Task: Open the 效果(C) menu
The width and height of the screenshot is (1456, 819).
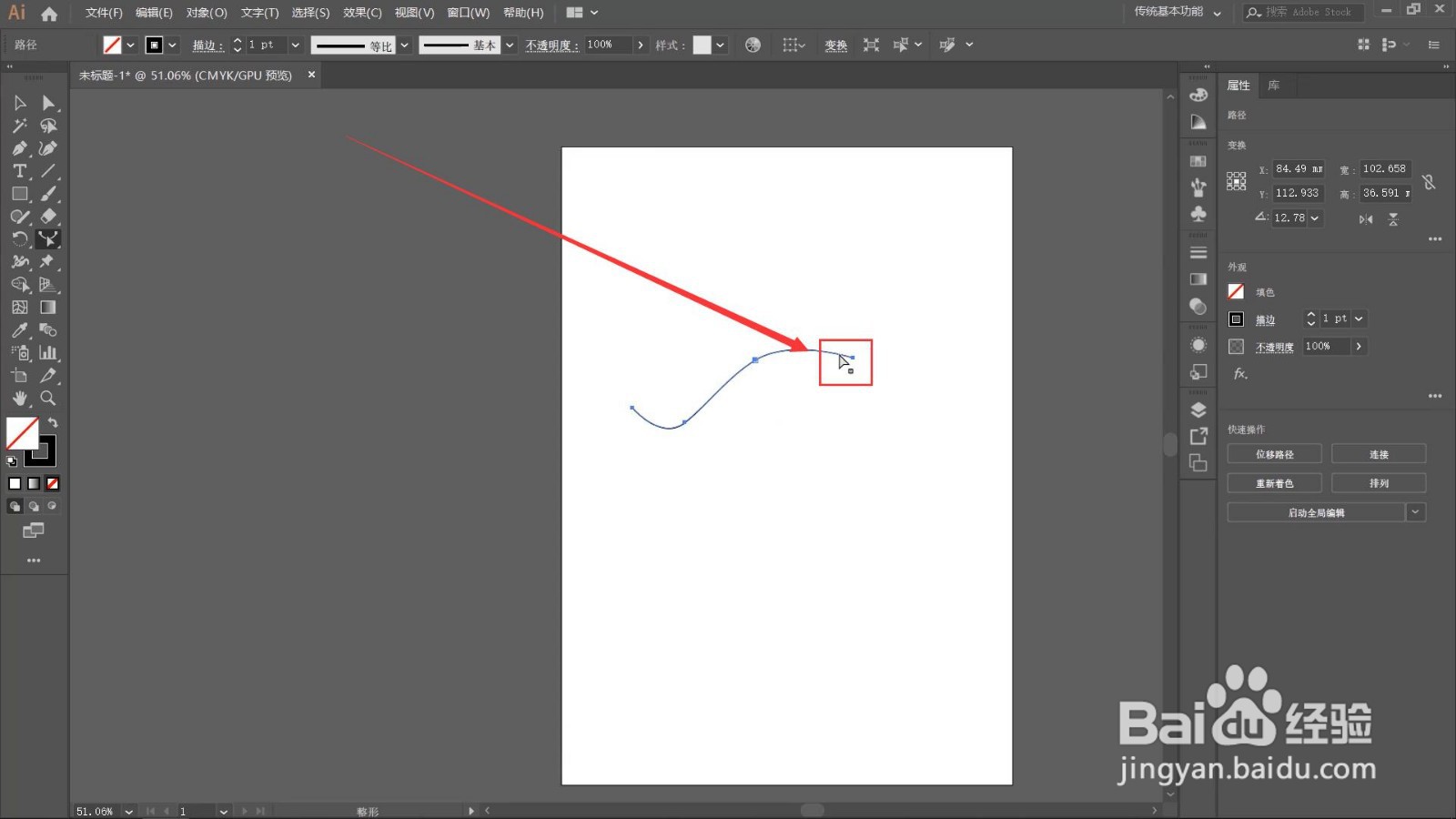Action: (362, 13)
